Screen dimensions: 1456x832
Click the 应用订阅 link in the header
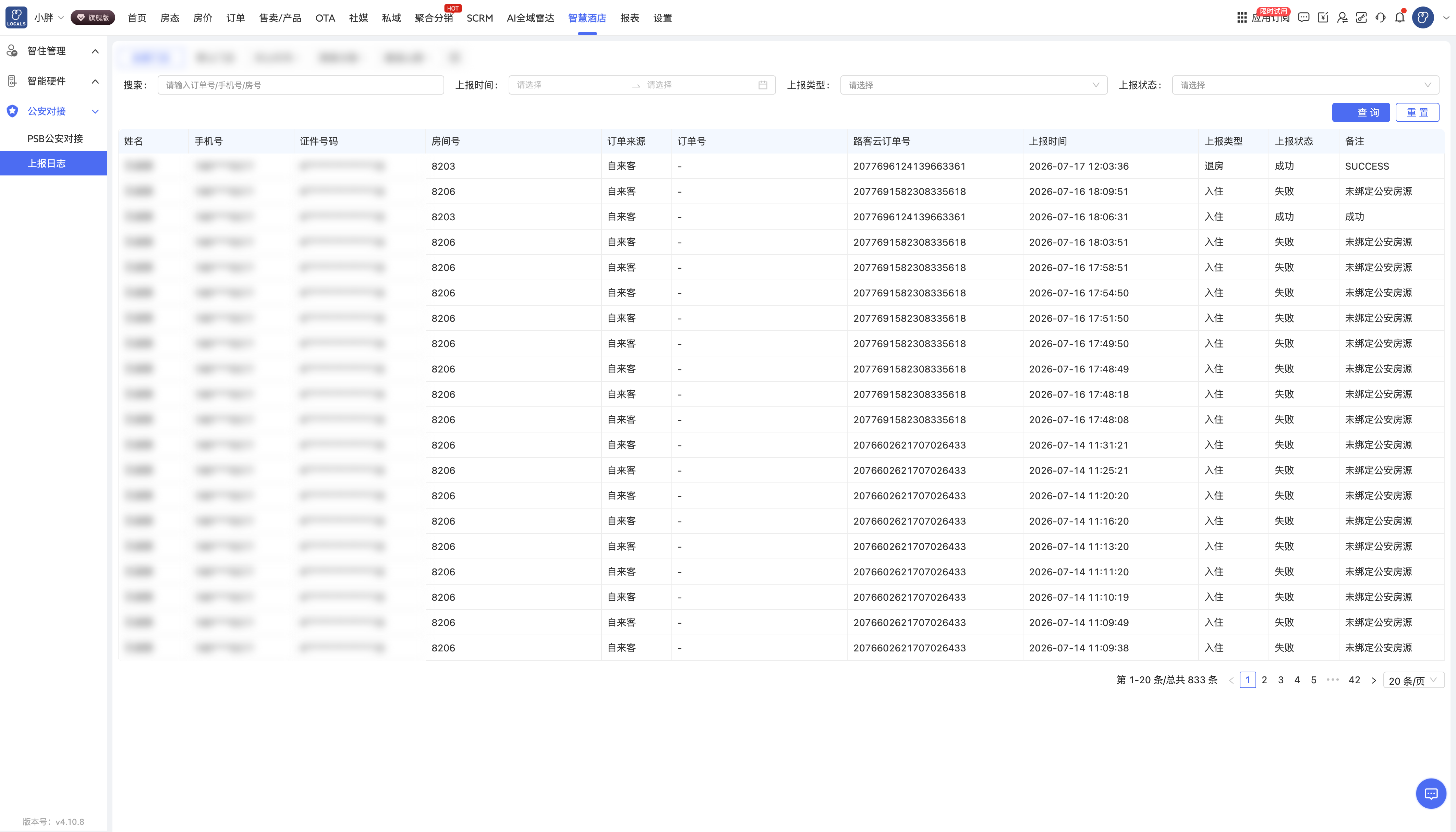click(1270, 18)
